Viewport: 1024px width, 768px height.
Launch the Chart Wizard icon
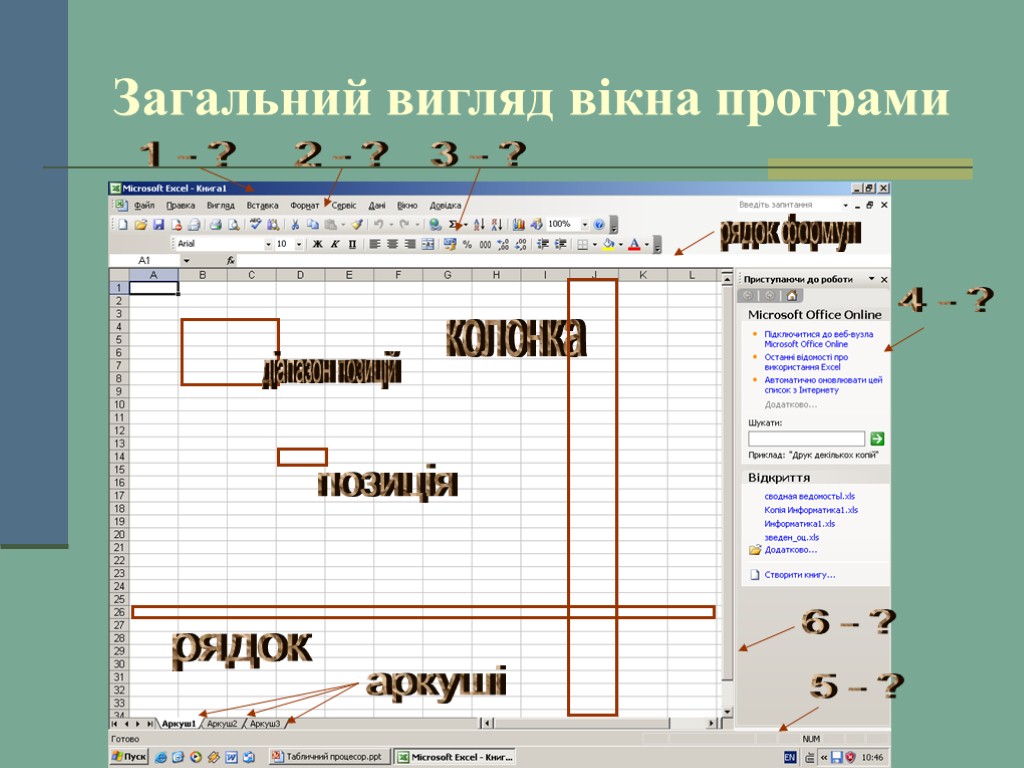(x=519, y=225)
